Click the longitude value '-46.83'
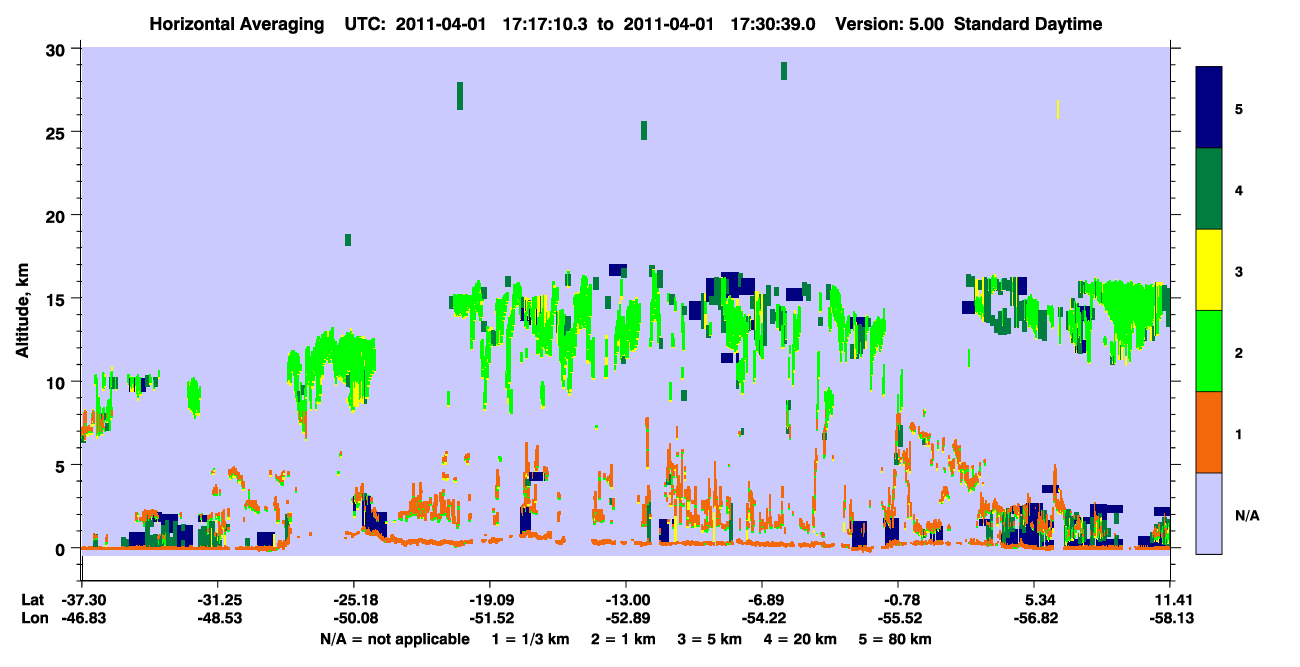This screenshot has height=667, width=1300. click(x=82, y=618)
